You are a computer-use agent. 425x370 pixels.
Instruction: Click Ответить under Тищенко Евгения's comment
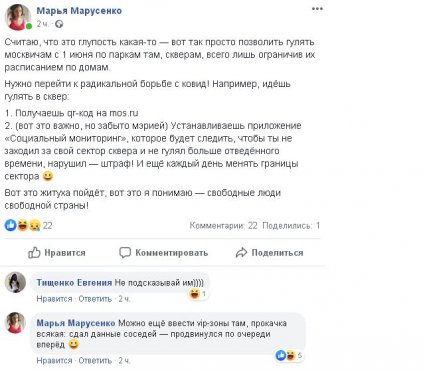(x=95, y=299)
